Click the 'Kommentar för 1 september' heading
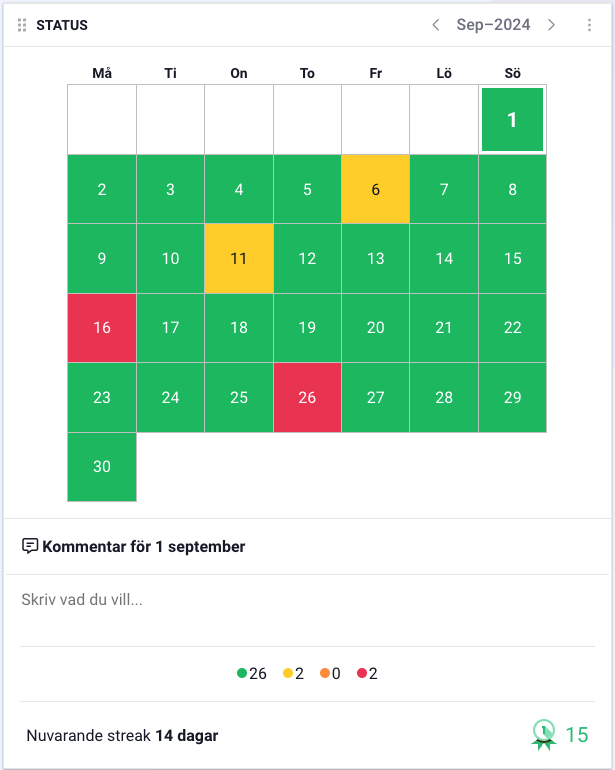 [143, 546]
